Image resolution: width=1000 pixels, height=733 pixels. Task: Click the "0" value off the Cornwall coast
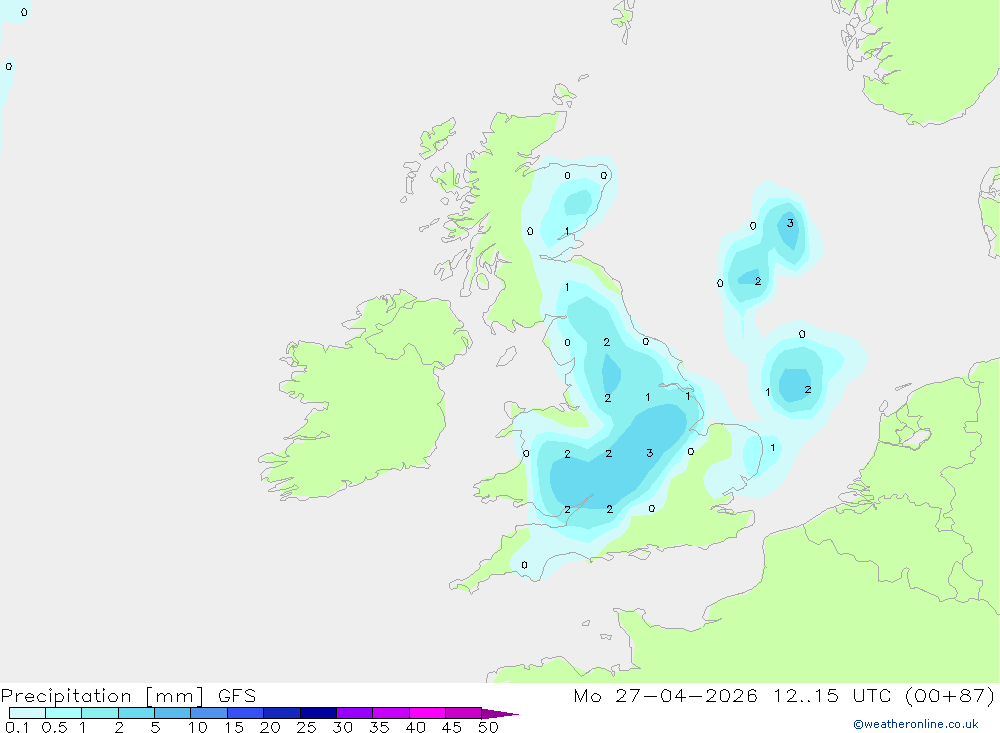[x=524, y=565]
